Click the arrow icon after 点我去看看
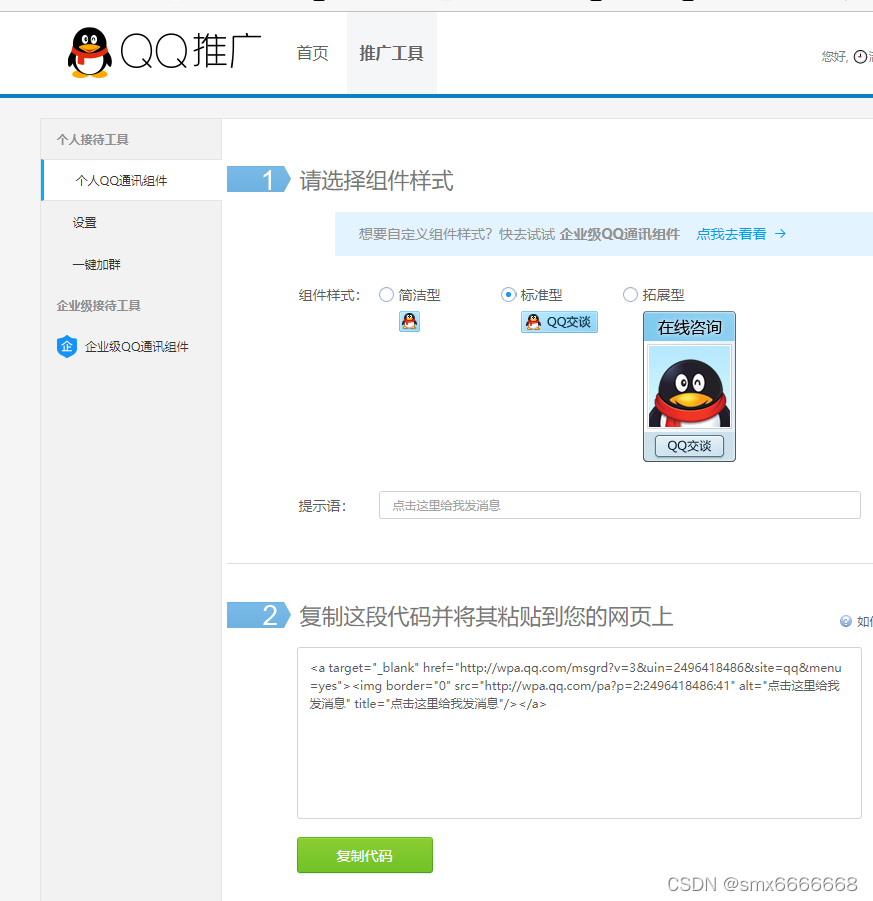Screen dimensions: 873x901 [780, 234]
